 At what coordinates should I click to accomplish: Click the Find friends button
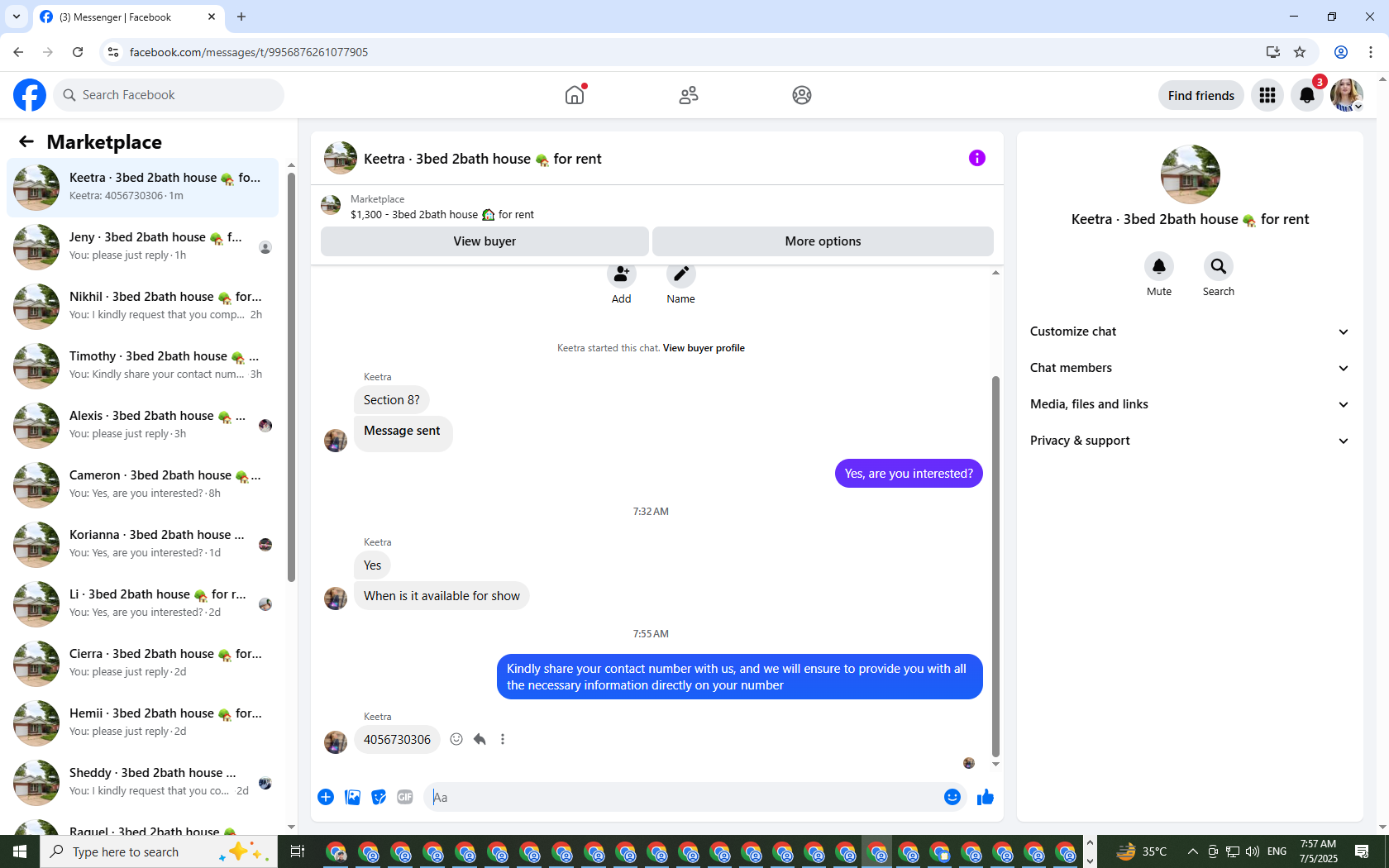point(1200,95)
